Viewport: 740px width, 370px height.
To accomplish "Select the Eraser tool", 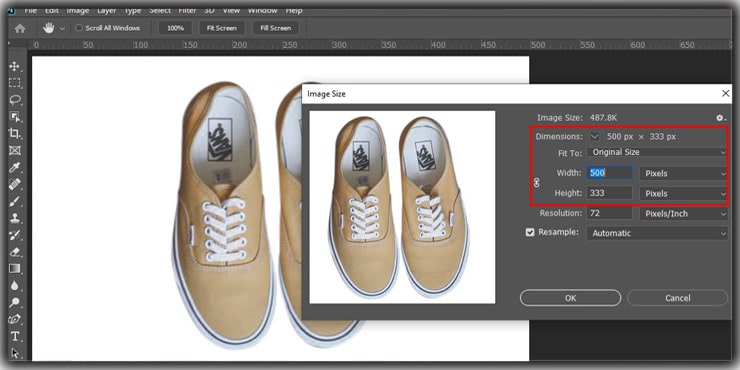I will 15,252.
